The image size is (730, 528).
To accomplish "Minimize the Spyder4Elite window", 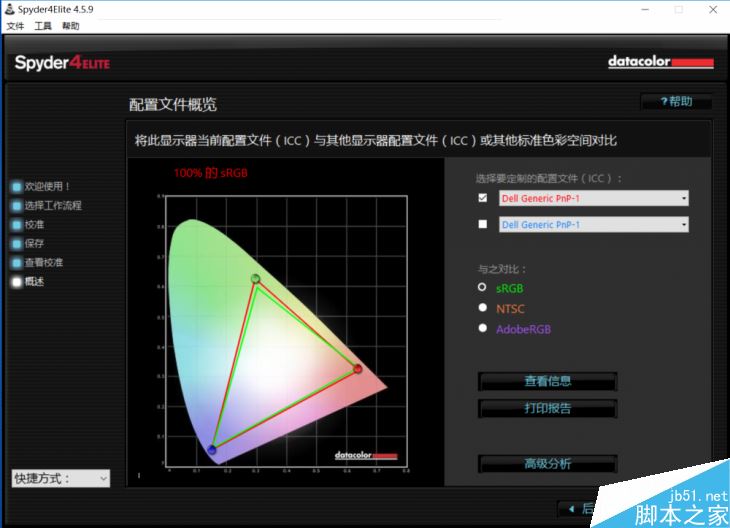I will click(x=645, y=9).
